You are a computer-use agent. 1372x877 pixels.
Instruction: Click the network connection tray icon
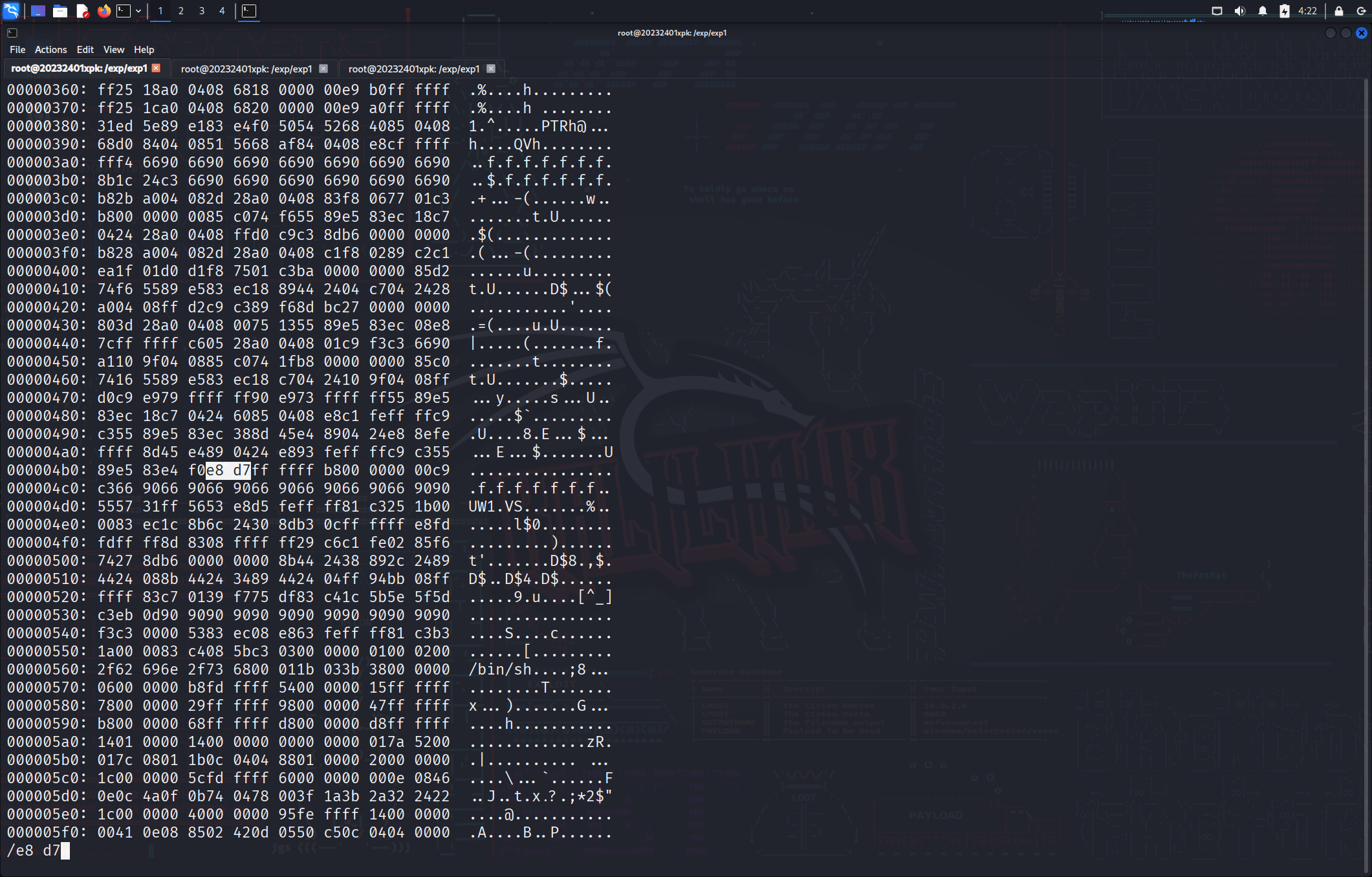[x=1217, y=11]
